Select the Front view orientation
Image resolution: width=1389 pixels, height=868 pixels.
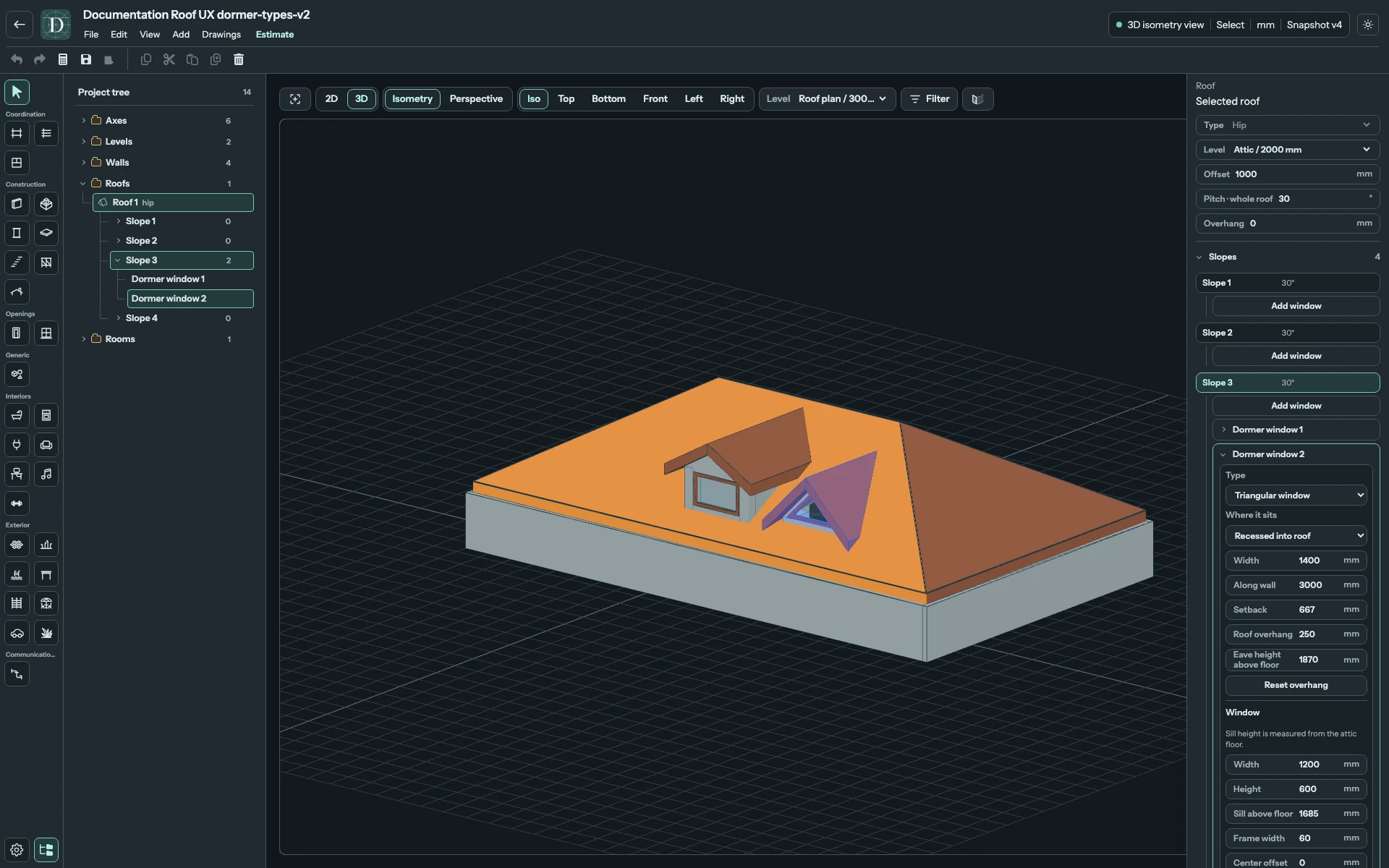[655, 99]
